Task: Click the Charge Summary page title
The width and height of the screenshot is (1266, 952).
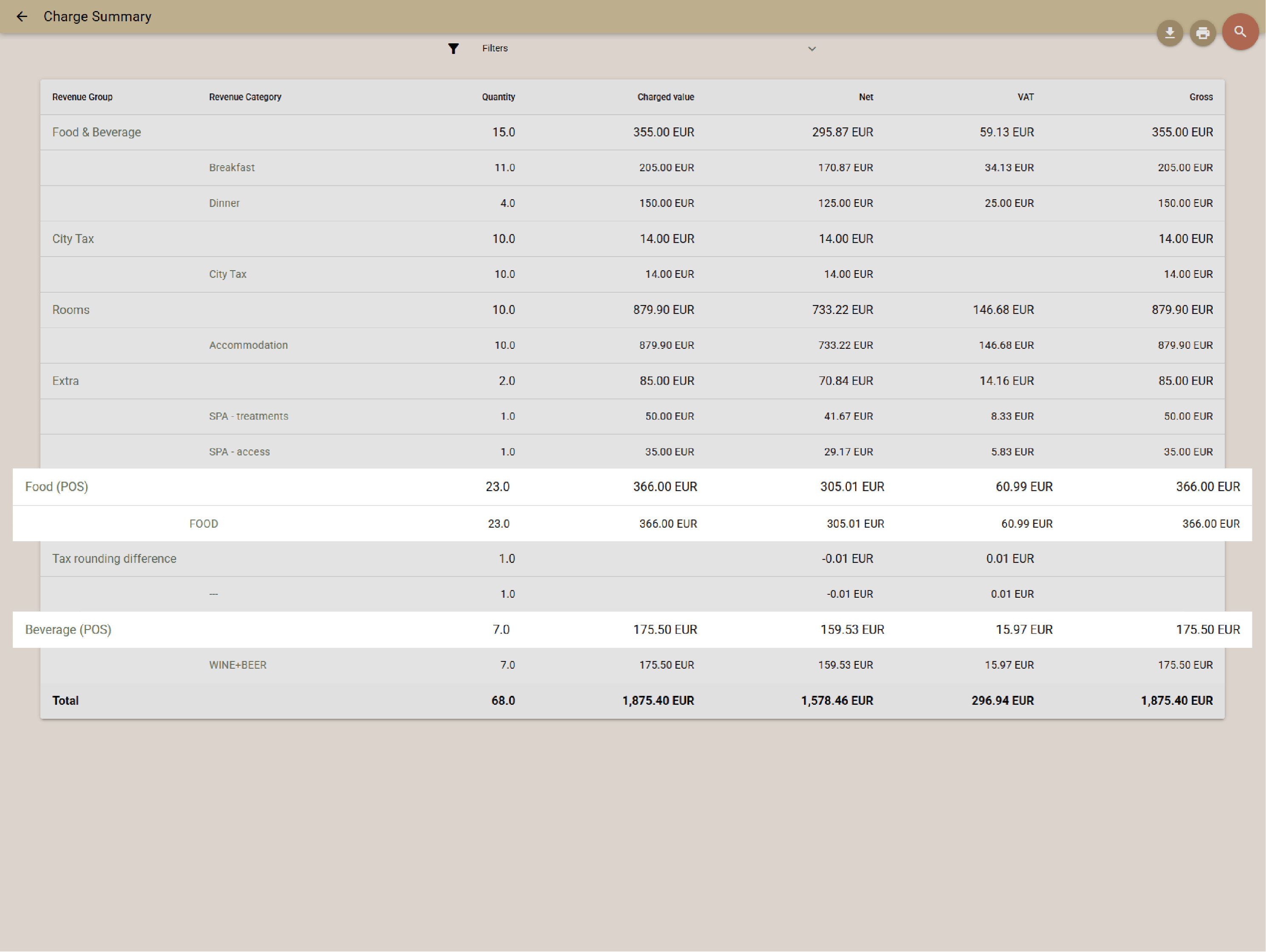Action: coord(97,17)
